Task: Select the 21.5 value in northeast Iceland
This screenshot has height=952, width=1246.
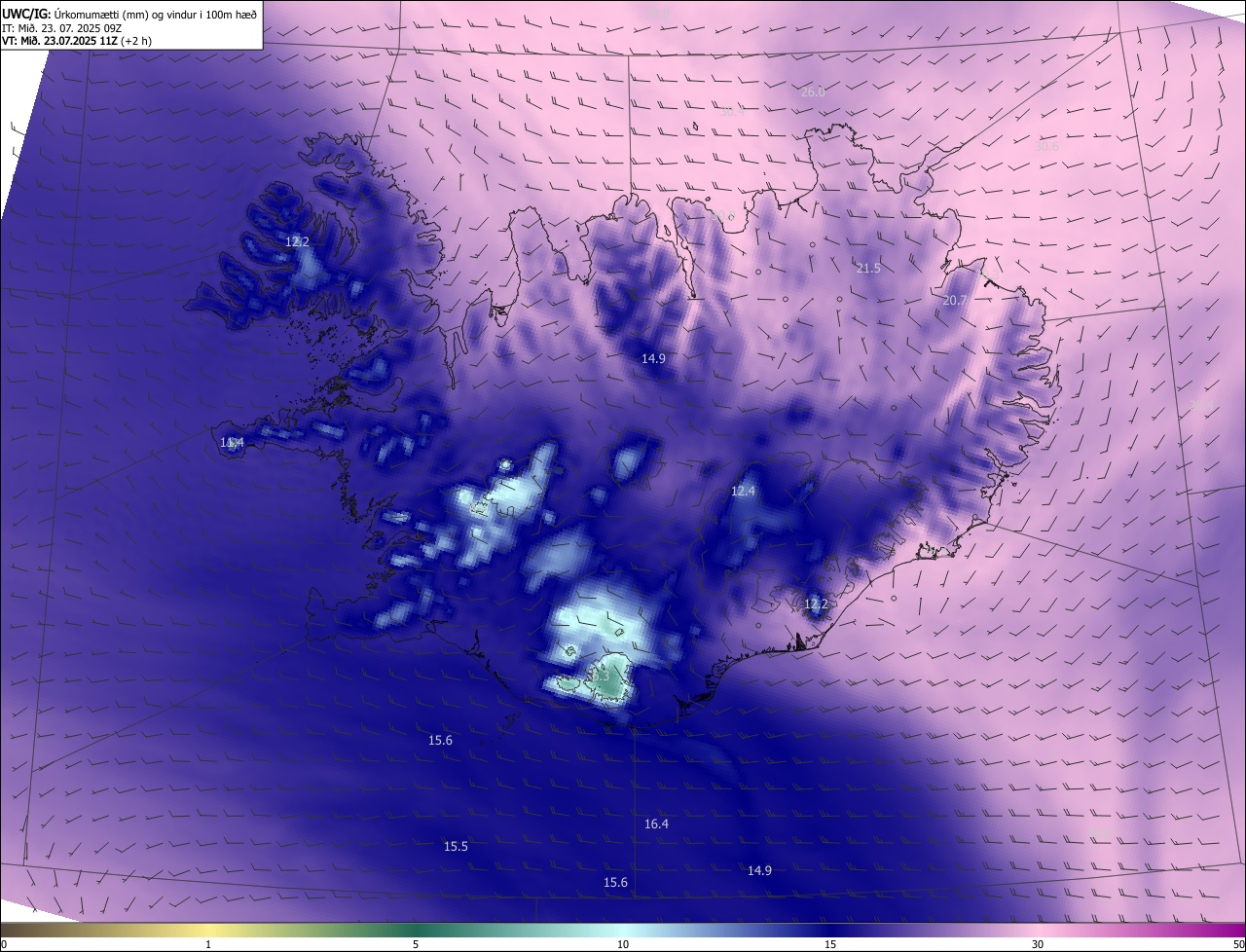Action: [867, 268]
